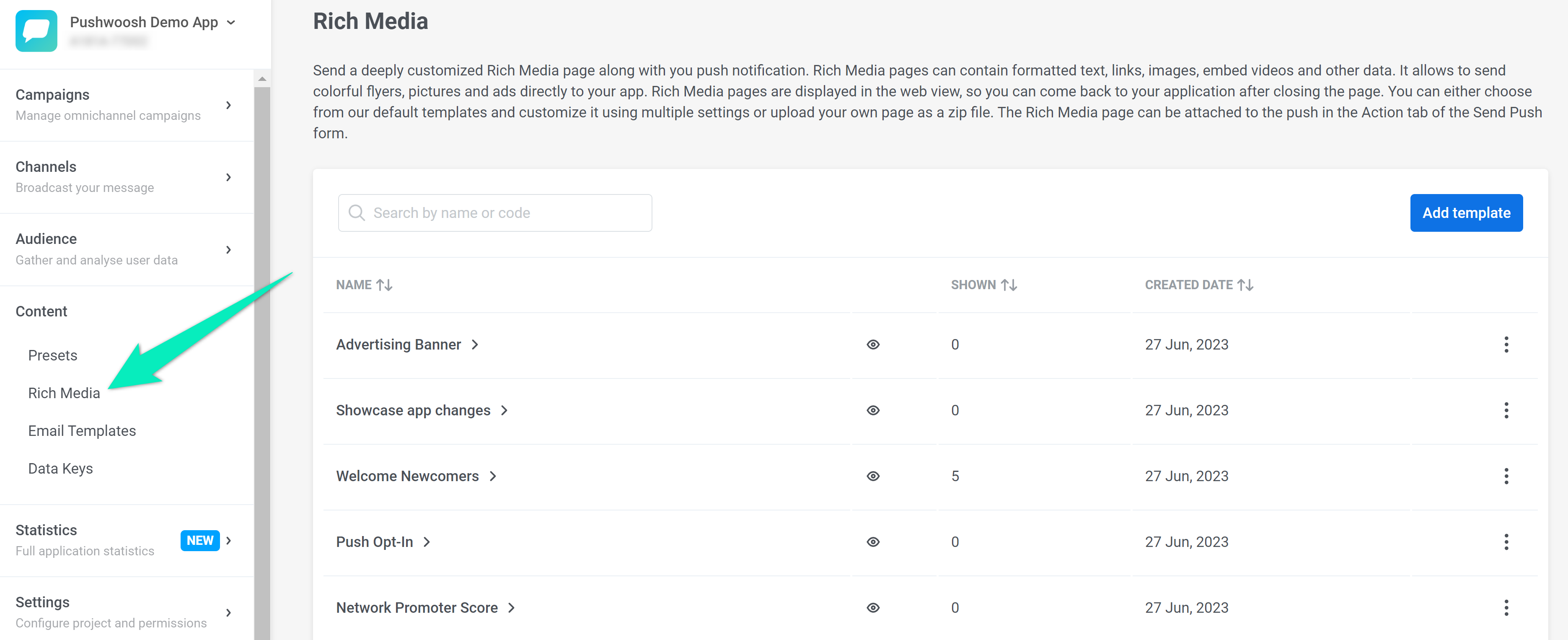Sort the table by Name column arrows
Viewport: 1568px width, 640px height.
coord(384,285)
